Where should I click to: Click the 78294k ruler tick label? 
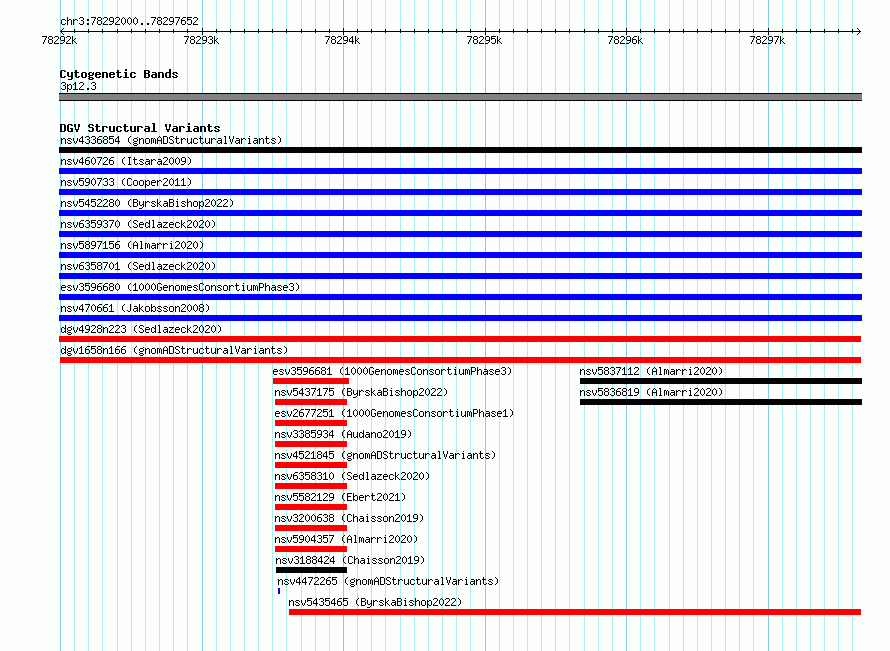[x=342, y=40]
